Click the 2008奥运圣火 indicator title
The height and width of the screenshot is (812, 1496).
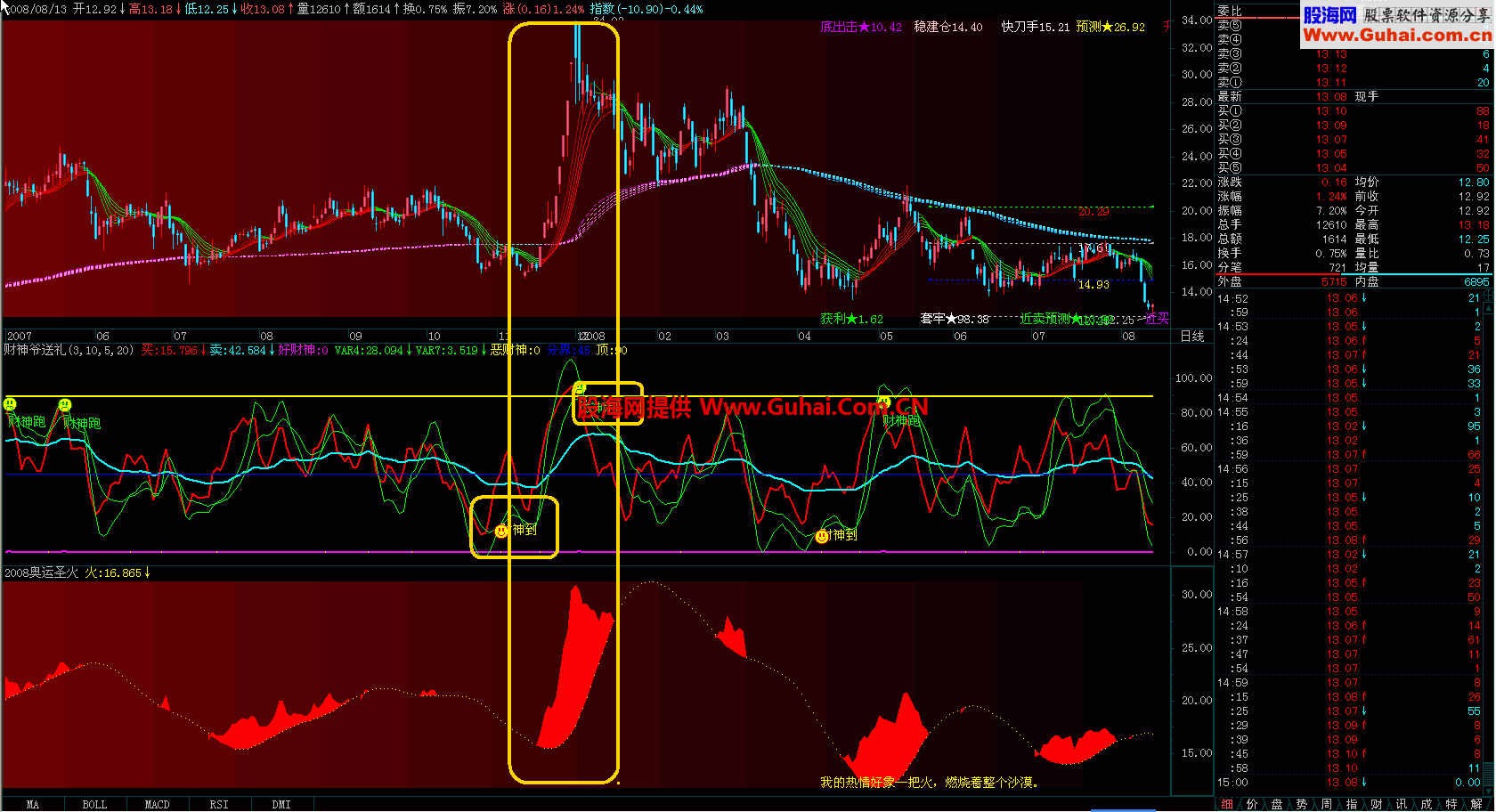(x=41, y=572)
